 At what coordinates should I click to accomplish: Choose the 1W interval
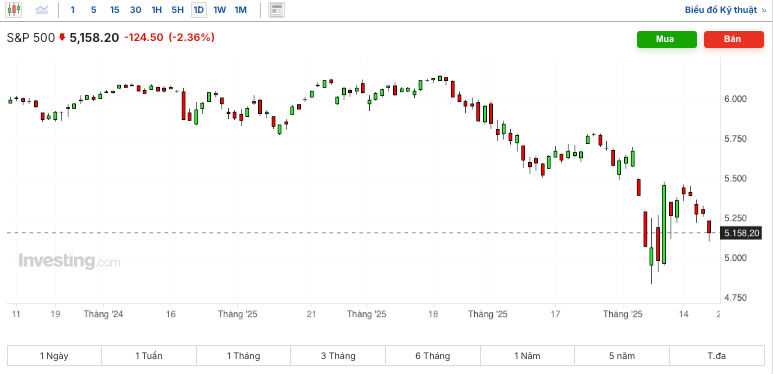[x=219, y=10]
